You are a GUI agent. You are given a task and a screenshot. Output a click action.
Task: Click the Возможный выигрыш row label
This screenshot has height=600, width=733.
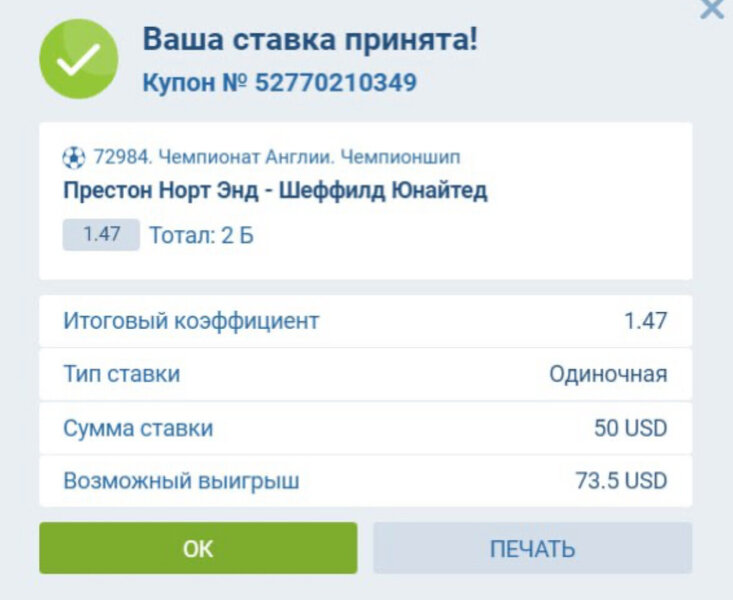(181, 481)
